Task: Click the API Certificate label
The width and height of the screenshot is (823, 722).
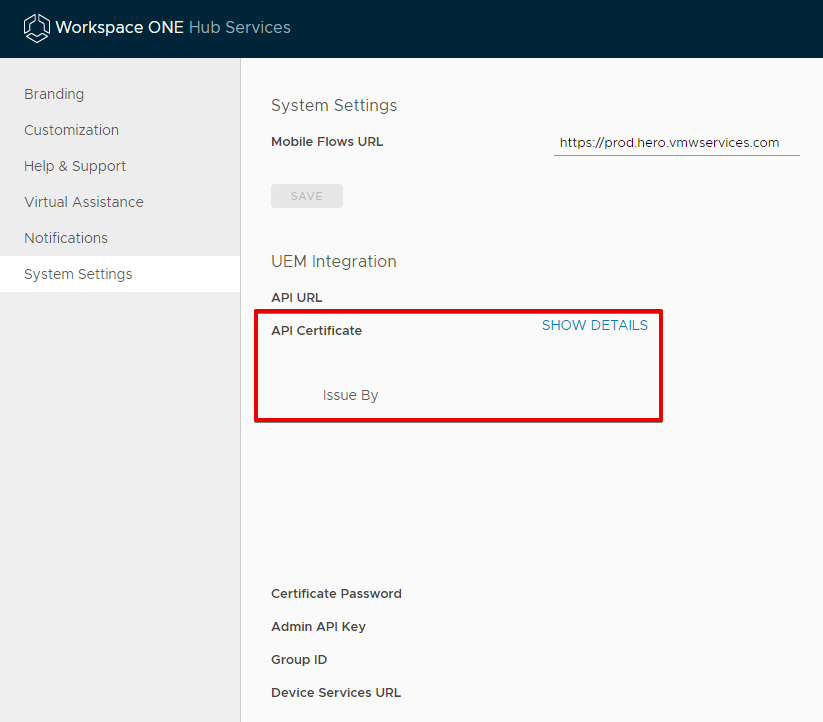Action: click(316, 331)
